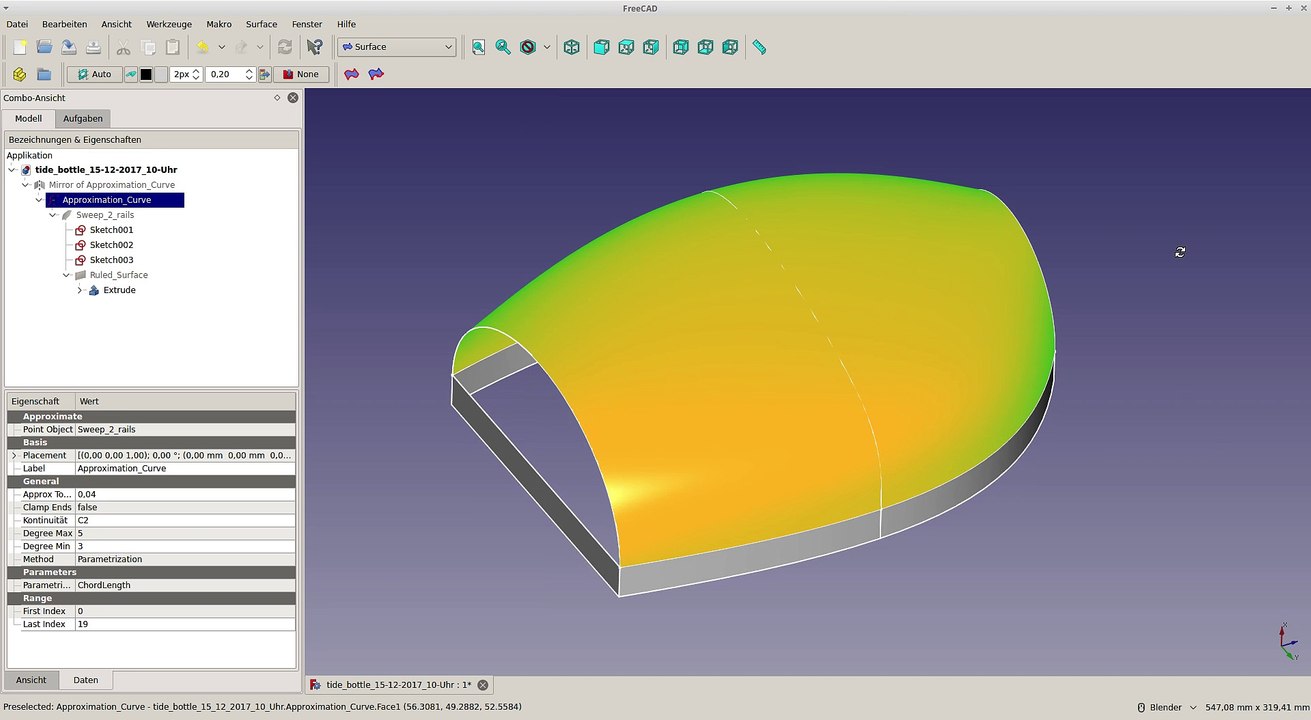Set right view with the cube icon
Screen dimensions: 1311x720
[651, 47]
